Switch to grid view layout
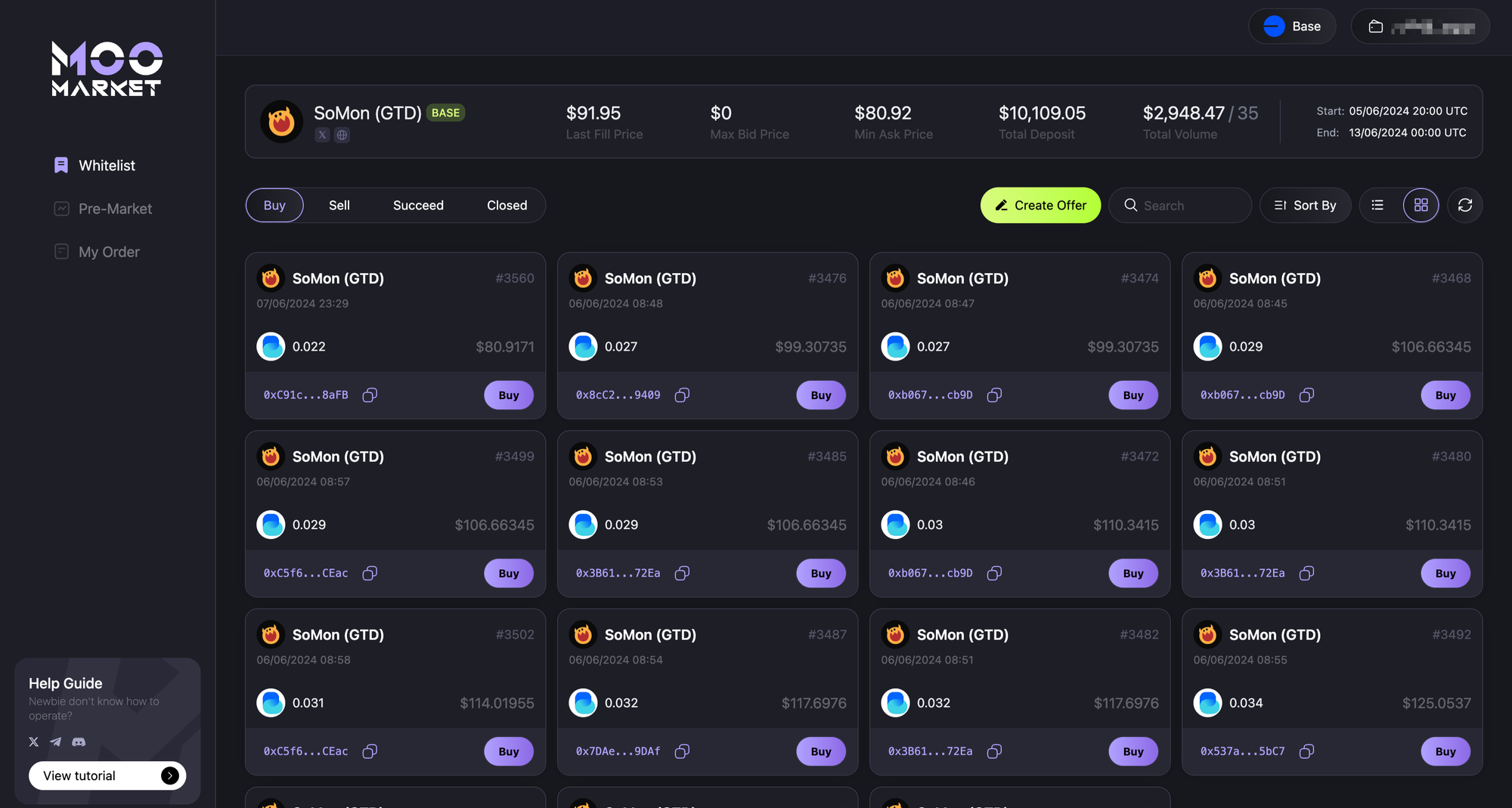Viewport: 1512px width, 808px height. pyautogui.click(x=1421, y=206)
